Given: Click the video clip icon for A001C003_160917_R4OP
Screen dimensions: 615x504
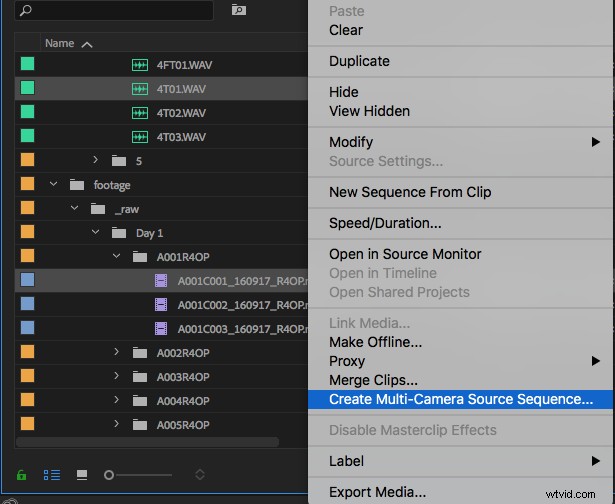Looking at the screenshot, I should [x=161, y=329].
